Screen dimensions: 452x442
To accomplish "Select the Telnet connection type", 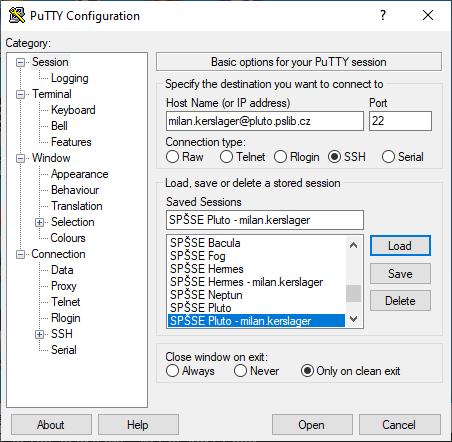I will (x=226, y=157).
